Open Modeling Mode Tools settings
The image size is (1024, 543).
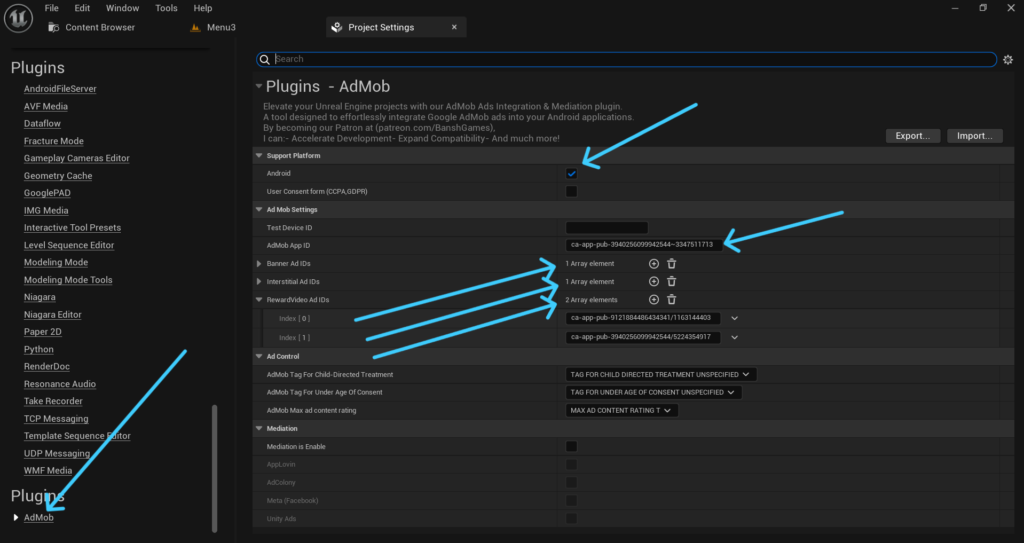(x=68, y=280)
